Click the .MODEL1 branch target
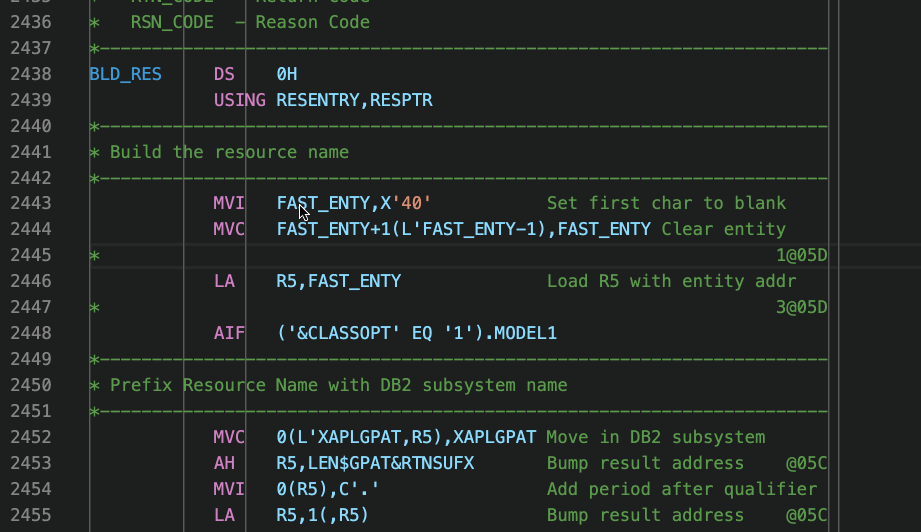The width and height of the screenshot is (921, 532). coord(520,333)
